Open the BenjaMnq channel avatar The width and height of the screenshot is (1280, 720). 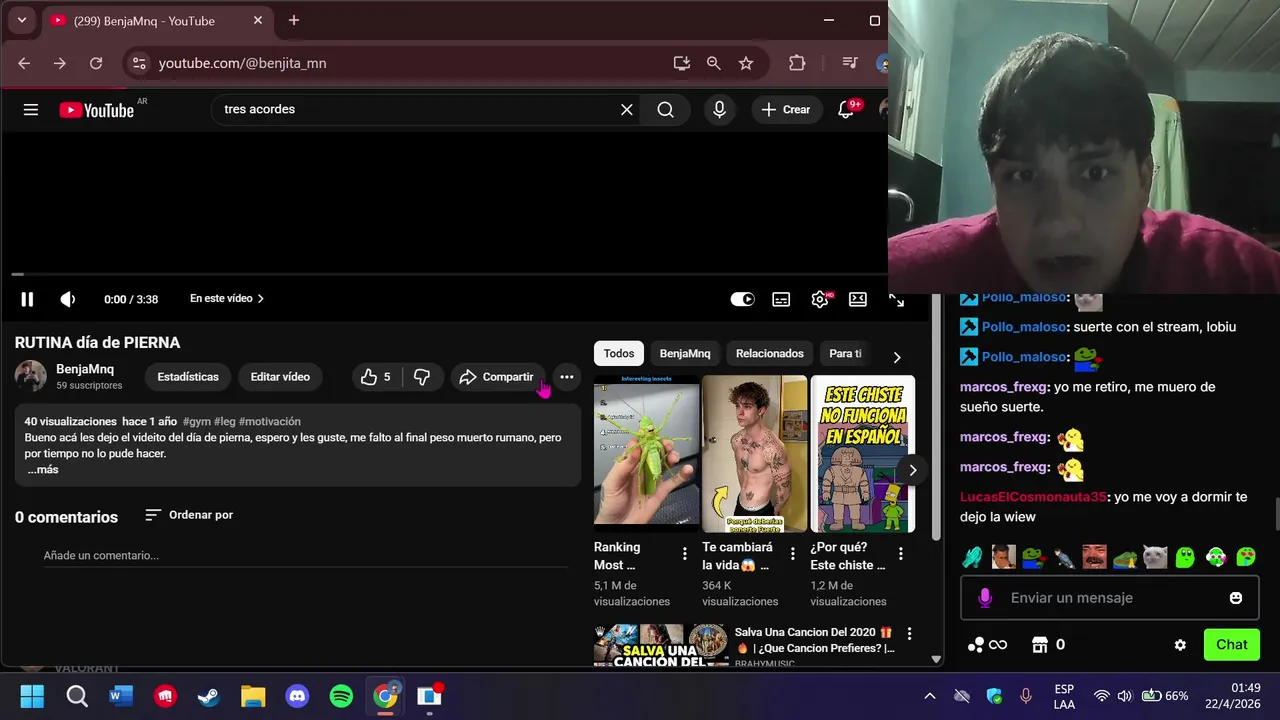(30, 377)
